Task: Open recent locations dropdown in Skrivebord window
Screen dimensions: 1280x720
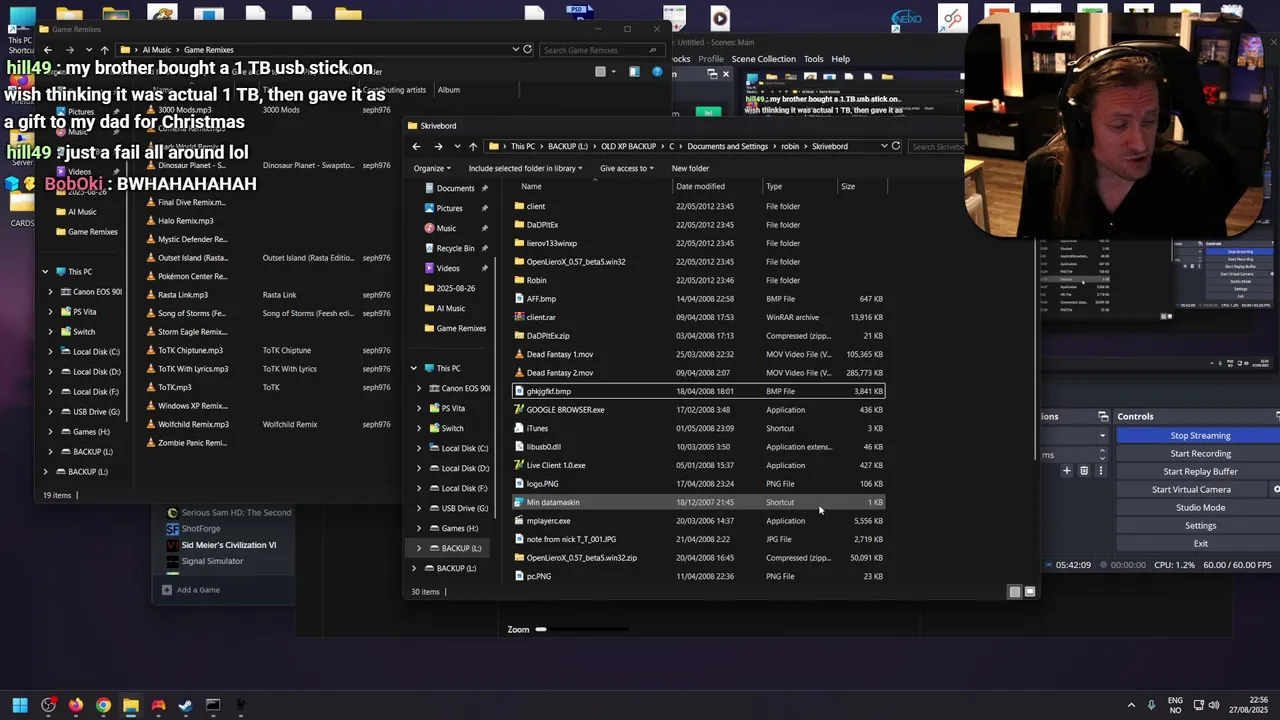Action: [457, 146]
